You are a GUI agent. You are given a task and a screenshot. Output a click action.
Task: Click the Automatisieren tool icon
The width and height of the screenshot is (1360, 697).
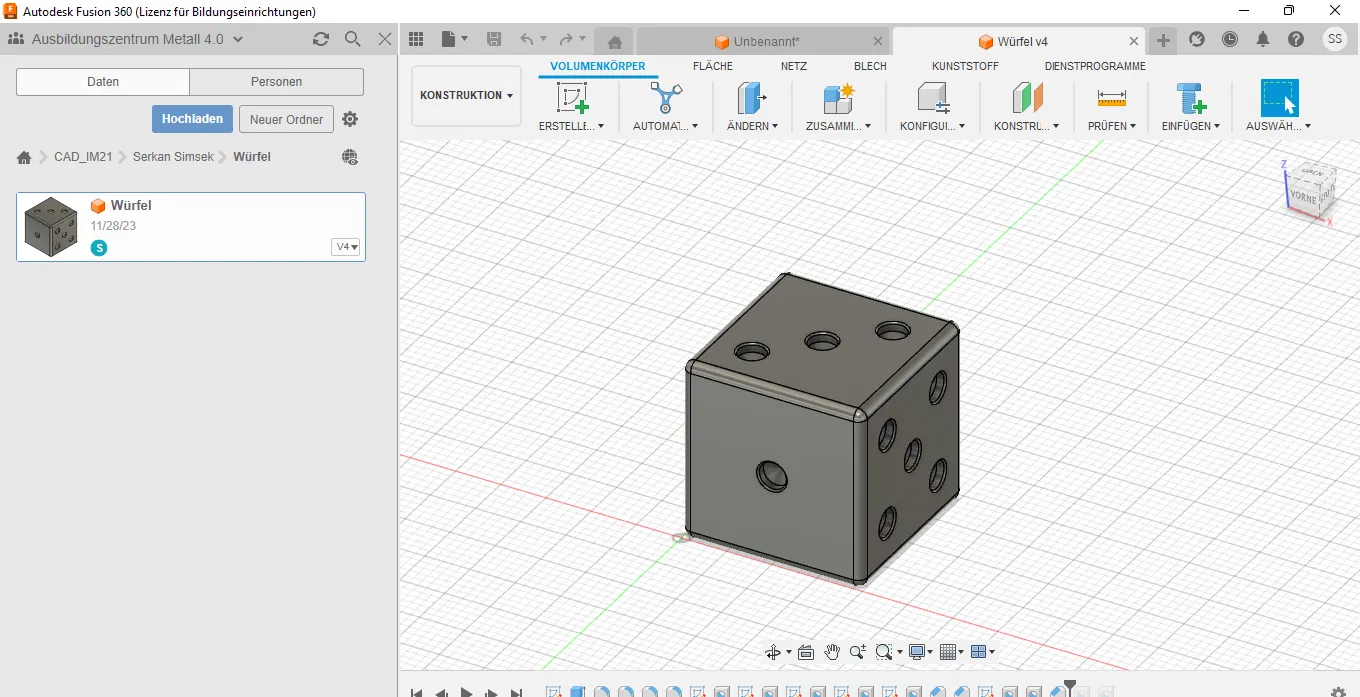tap(665, 98)
